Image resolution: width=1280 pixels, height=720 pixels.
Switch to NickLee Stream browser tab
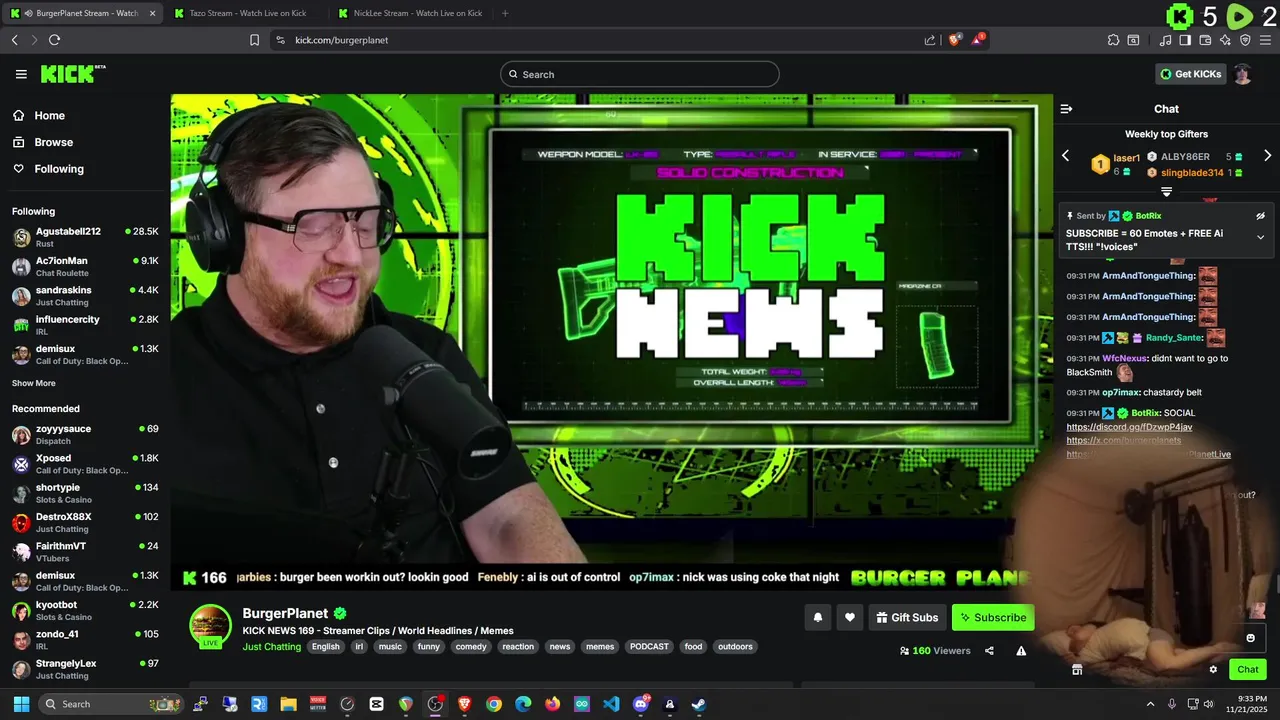[412, 13]
